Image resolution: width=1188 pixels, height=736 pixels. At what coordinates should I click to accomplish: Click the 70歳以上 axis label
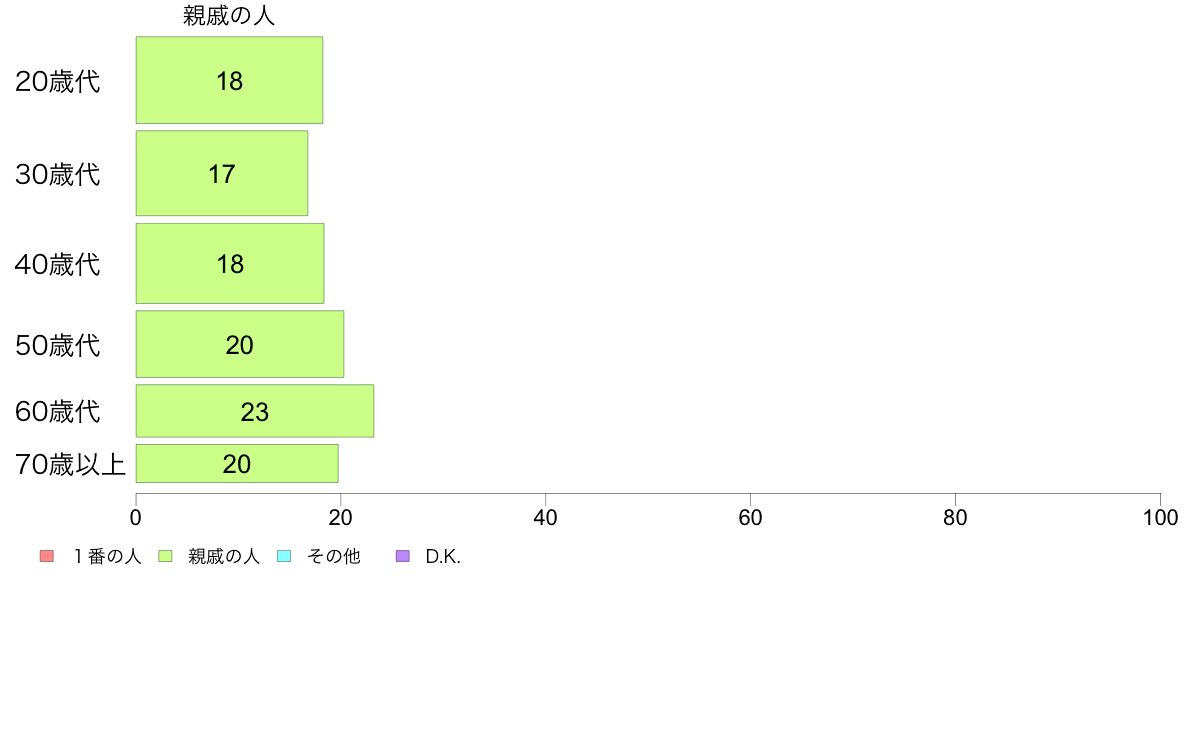[x=70, y=465]
